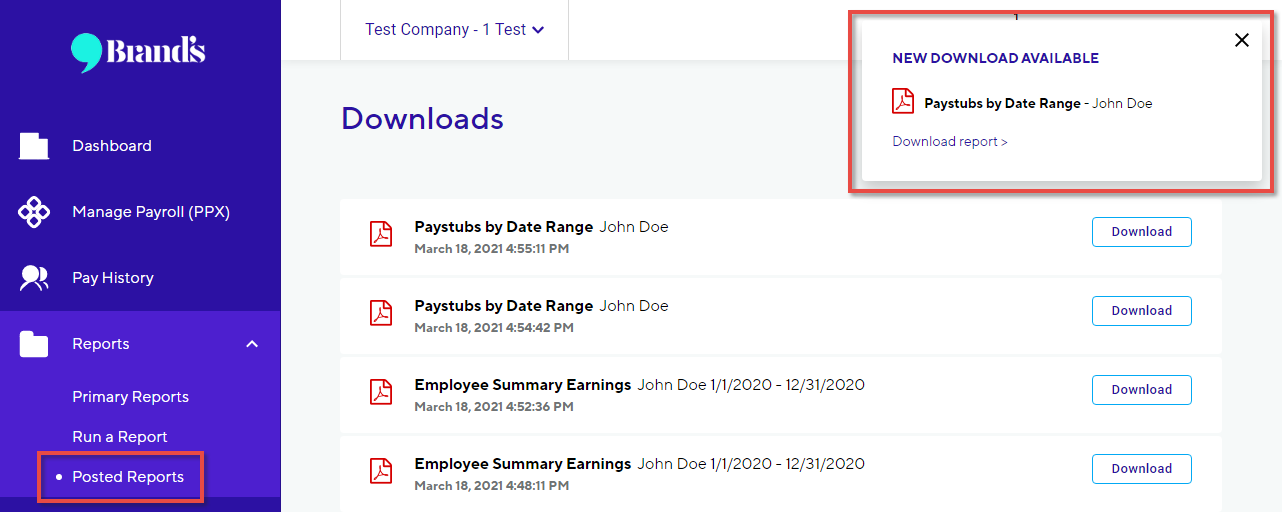
Task: Open the Test Company - 1 Test dropdown
Action: pos(454,30)
